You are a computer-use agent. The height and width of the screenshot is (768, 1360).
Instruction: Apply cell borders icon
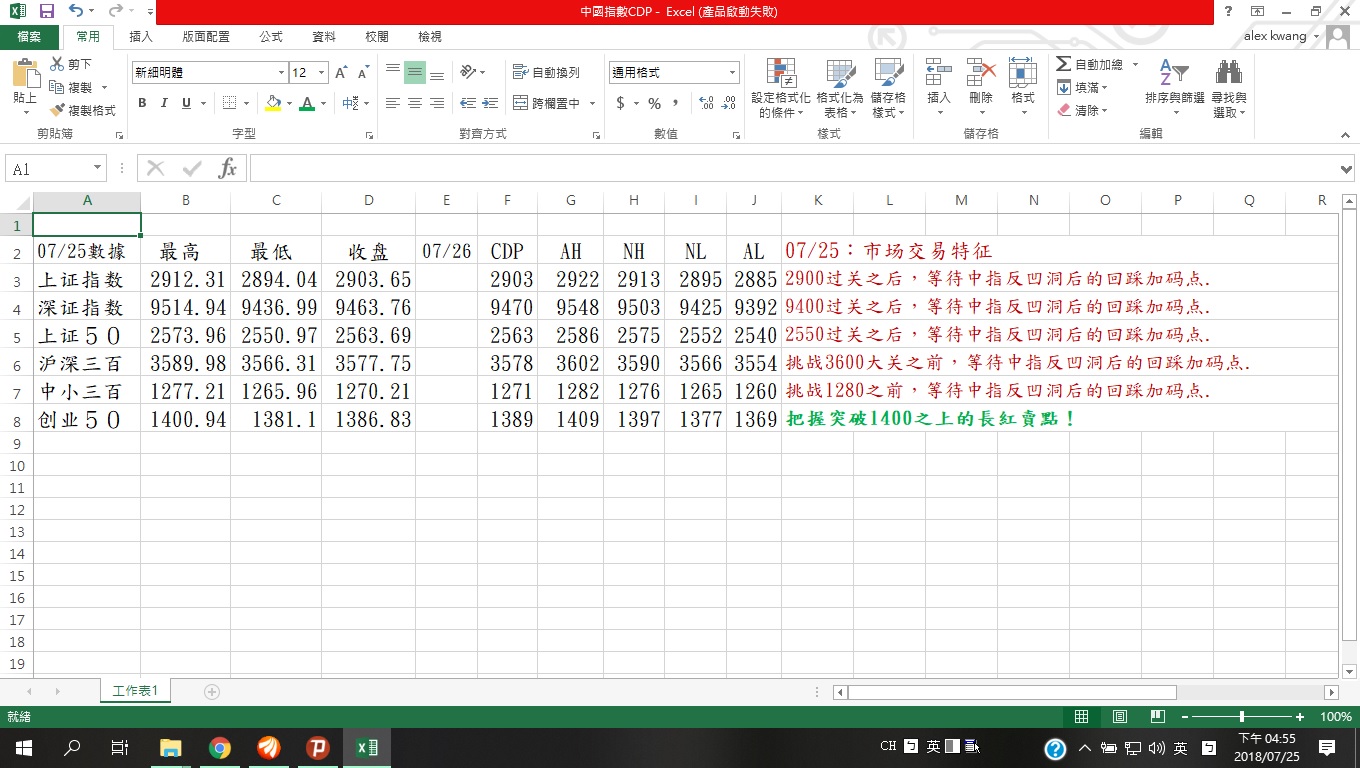tap(229, 103)
